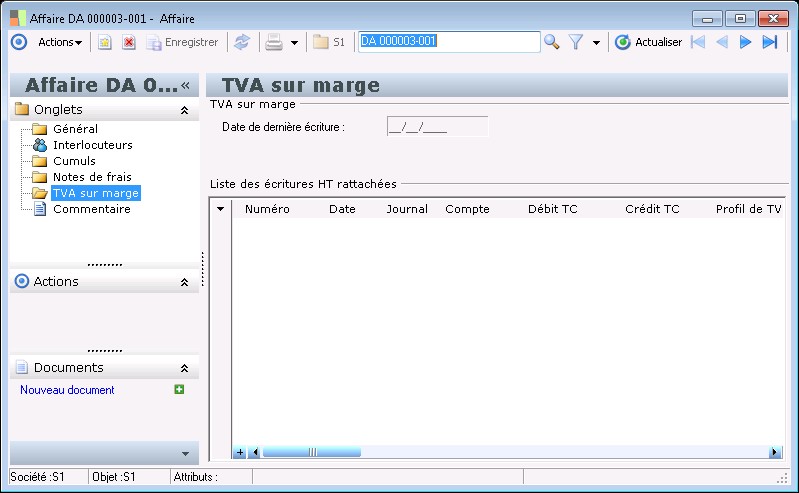
Task: Sort by the Crédit TC column header
Action: coord(652,209)
